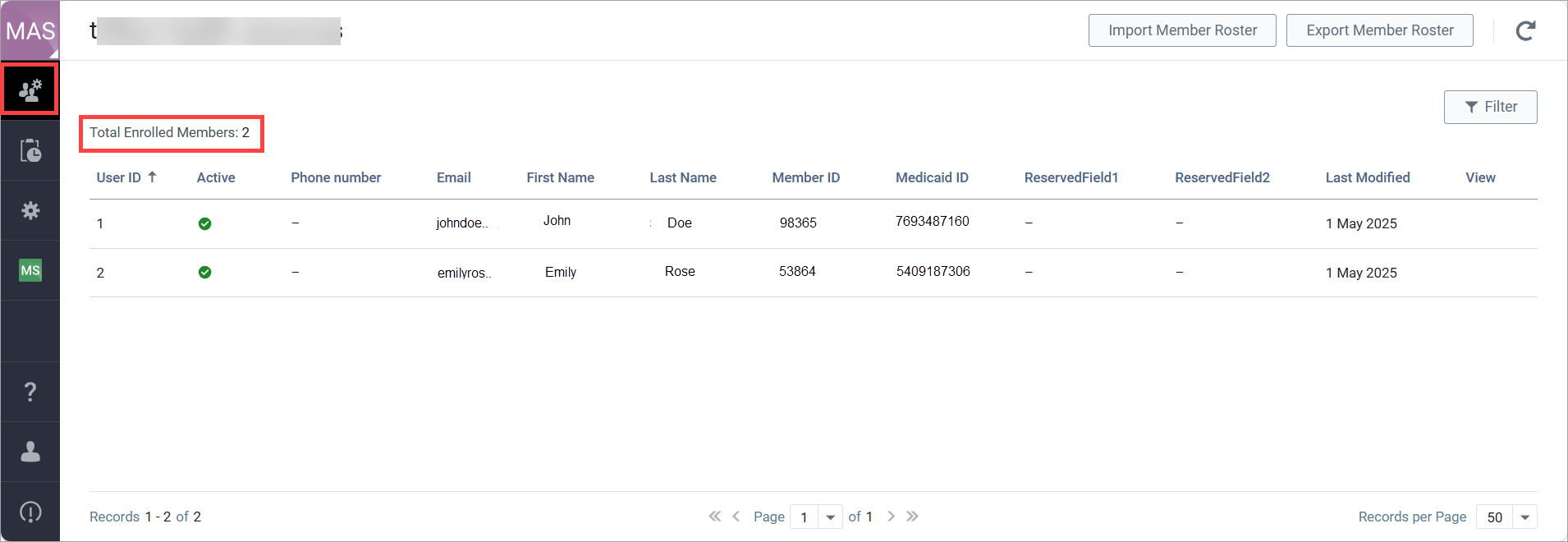
Task: Go to the last page arrow
Action: click(x=912, y=517)
